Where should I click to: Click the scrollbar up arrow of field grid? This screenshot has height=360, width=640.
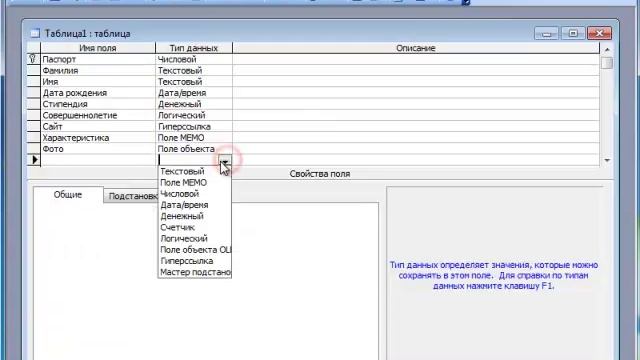(x=607, y=49)
